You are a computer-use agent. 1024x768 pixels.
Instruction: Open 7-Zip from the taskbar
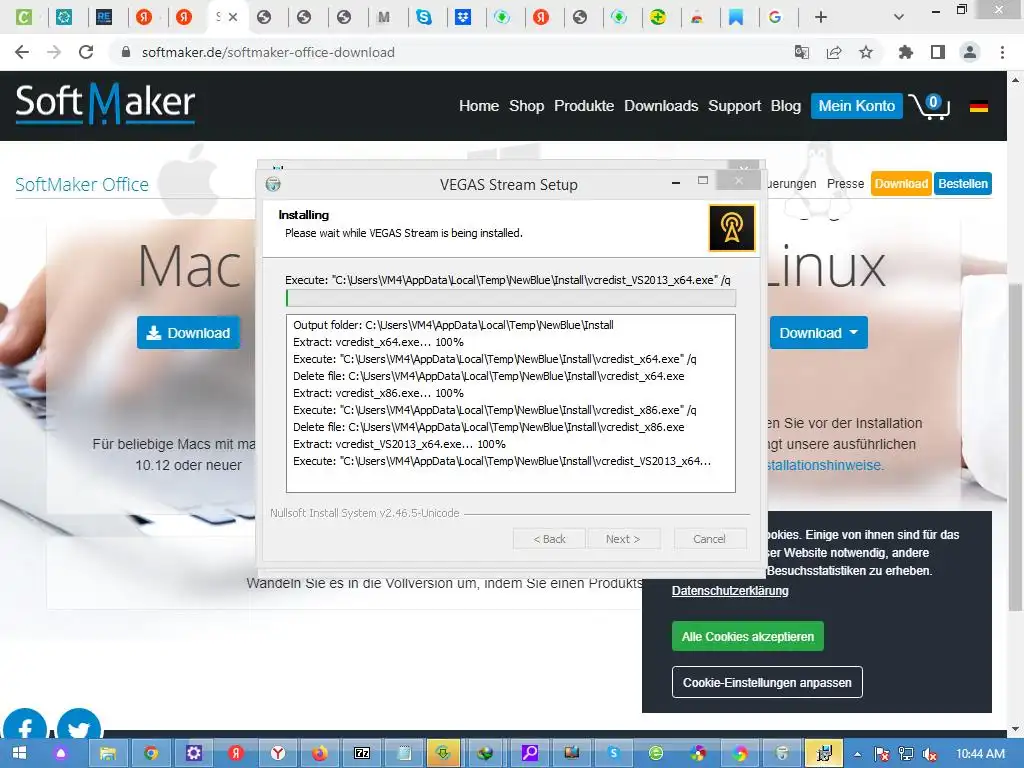[362, 754]
